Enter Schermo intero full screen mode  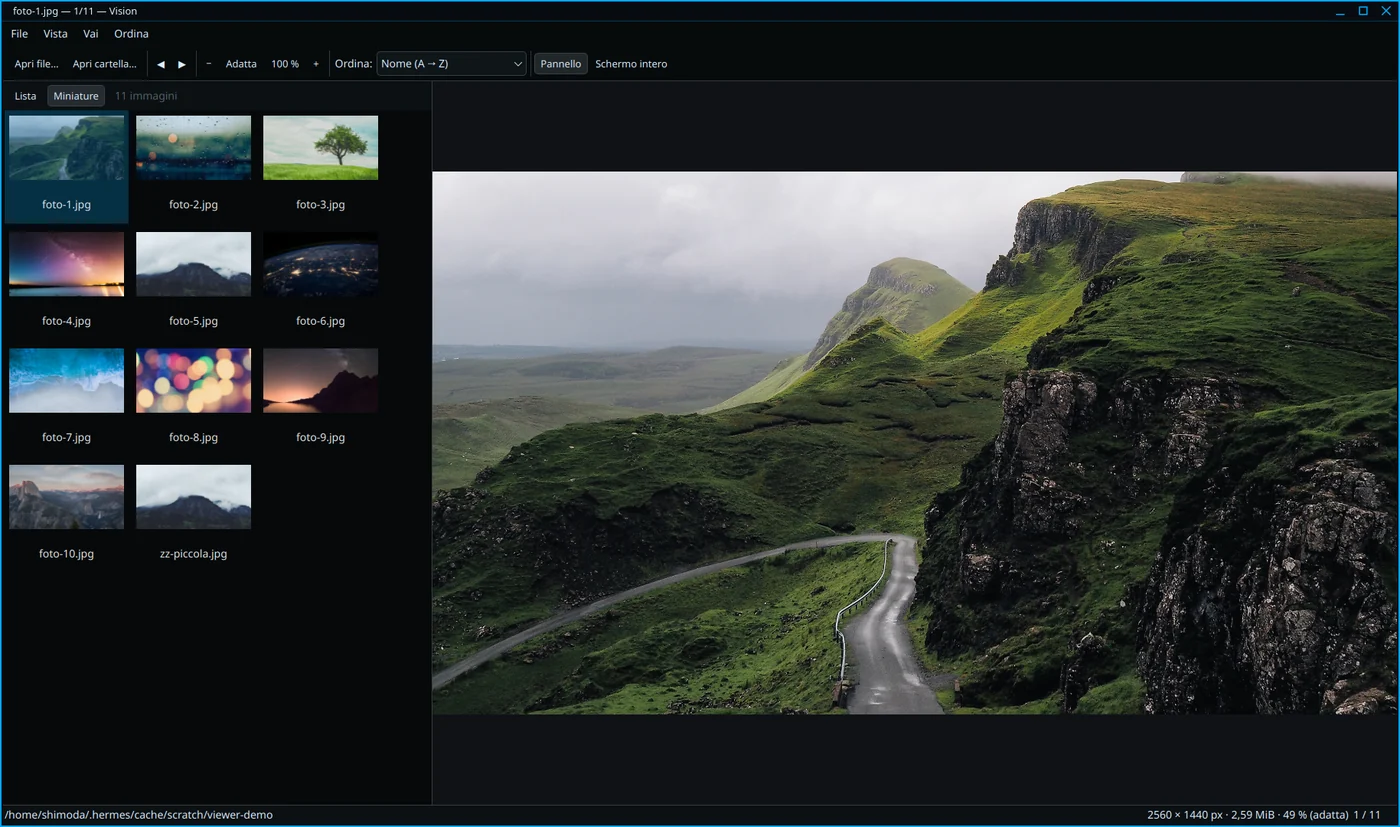[631, 64]
